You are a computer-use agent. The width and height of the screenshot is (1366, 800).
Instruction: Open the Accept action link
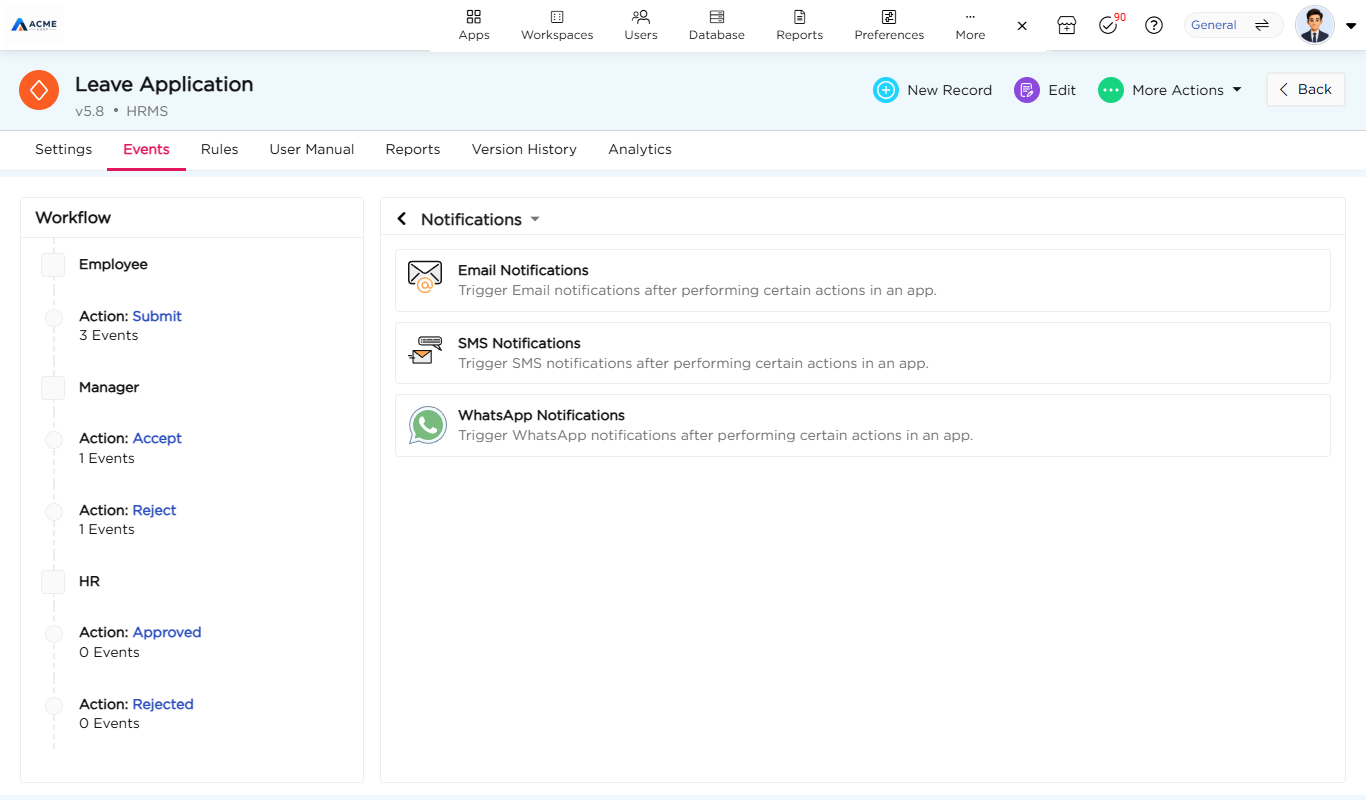pyautogui.click(x=157, y=438)
